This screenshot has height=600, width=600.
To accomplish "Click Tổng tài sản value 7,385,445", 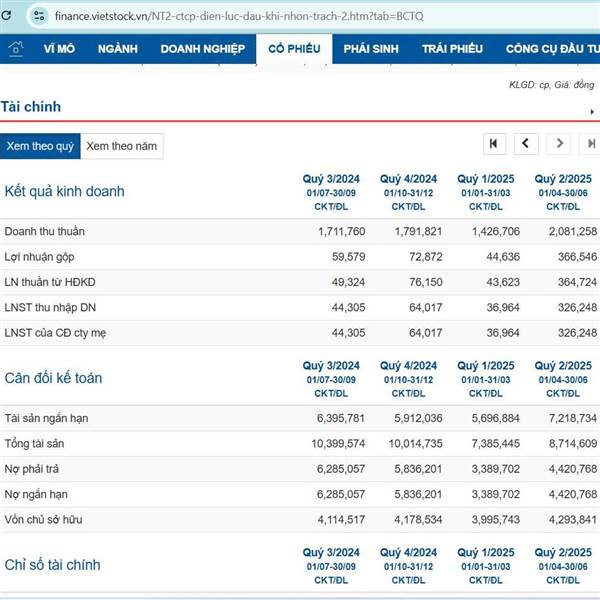I will (x=496, y=443).
